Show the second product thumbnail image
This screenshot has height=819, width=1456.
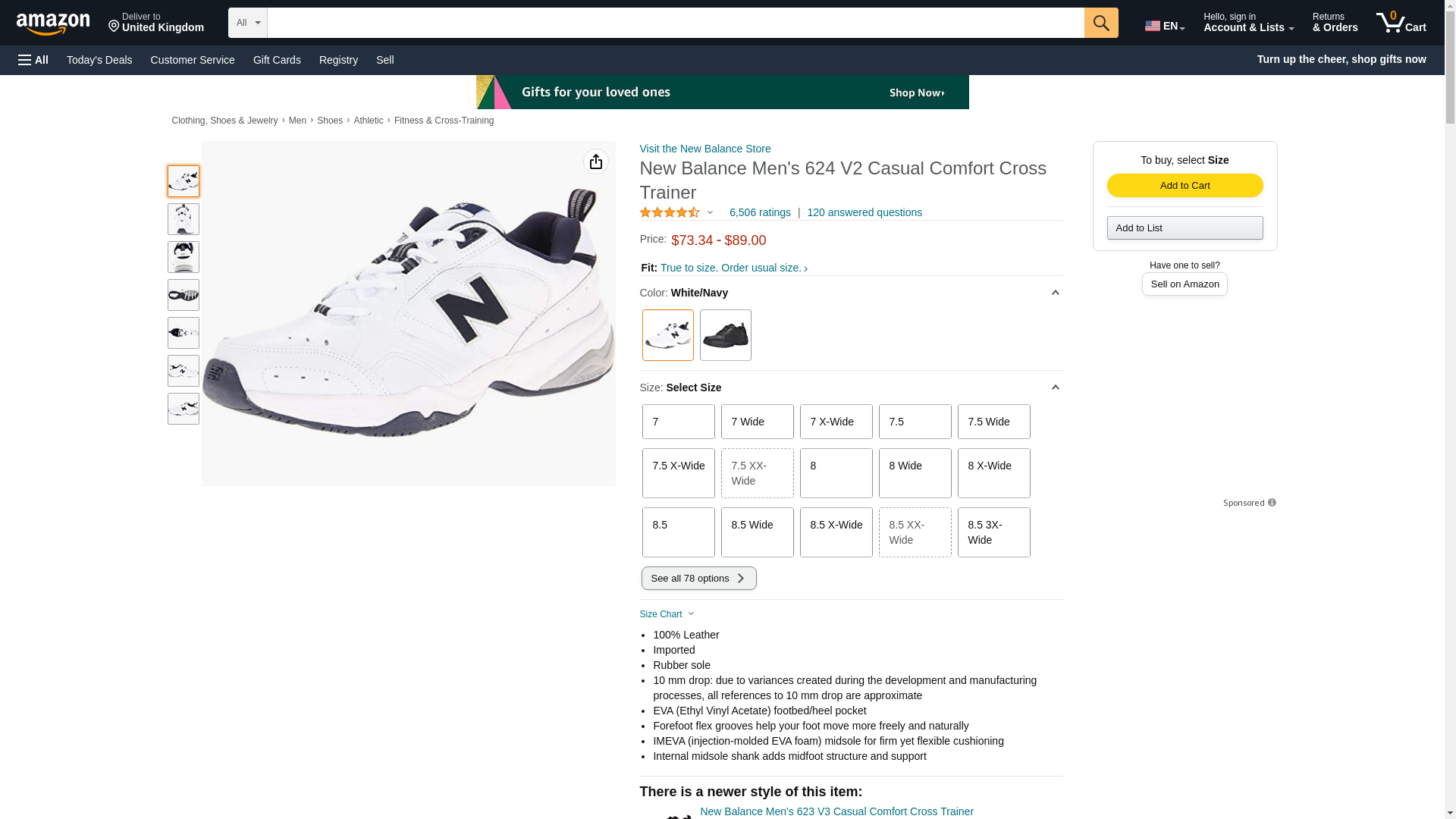(183, 219)
